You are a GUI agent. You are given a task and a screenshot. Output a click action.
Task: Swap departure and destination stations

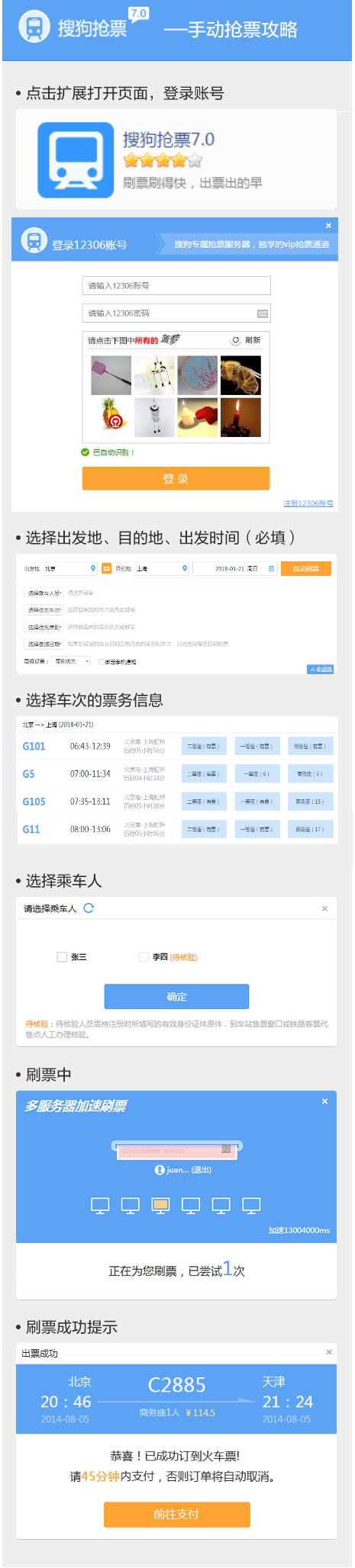pyautogui.click(x=106, y=568)
